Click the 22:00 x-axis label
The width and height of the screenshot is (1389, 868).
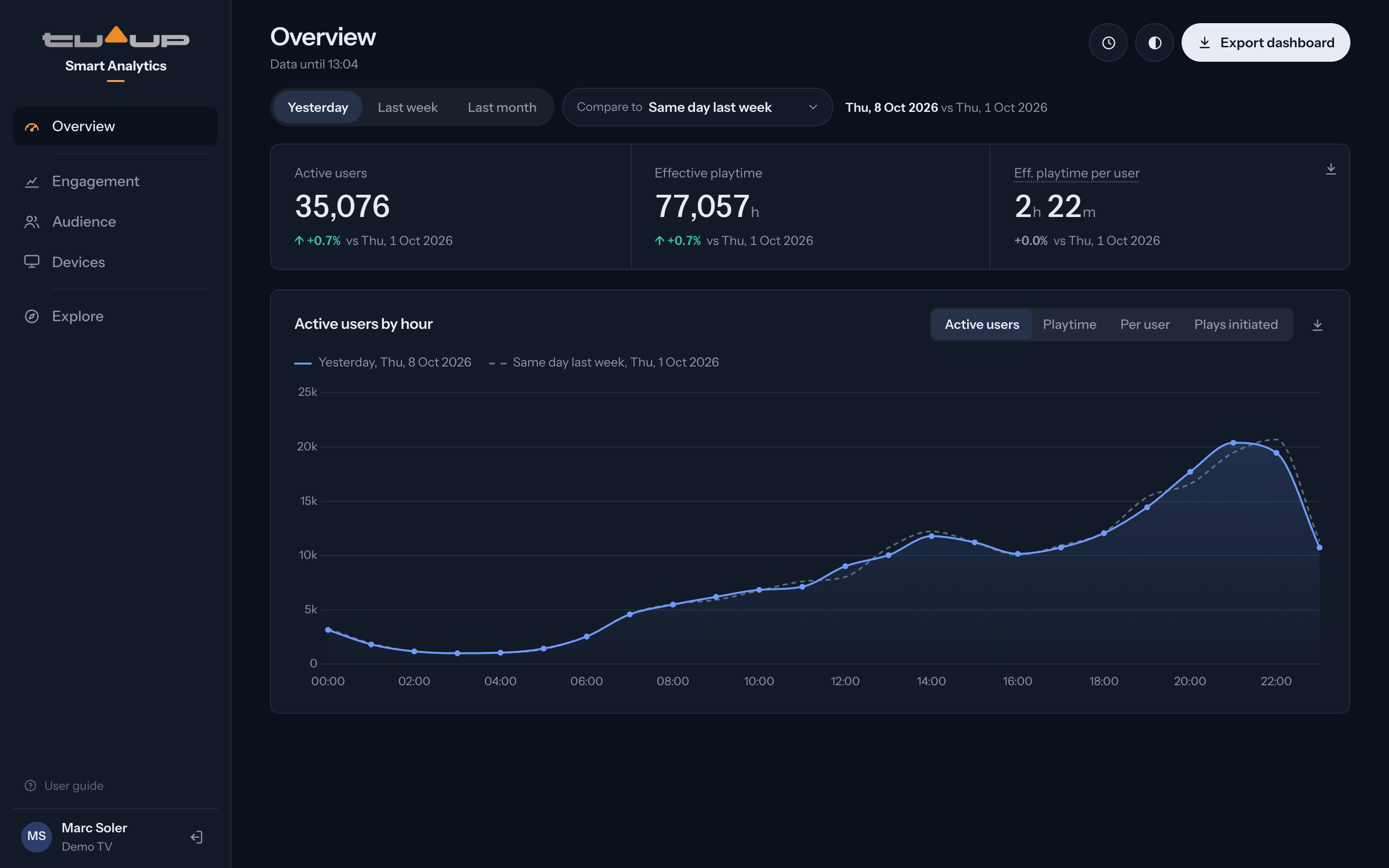click(x=1275, y=681)
